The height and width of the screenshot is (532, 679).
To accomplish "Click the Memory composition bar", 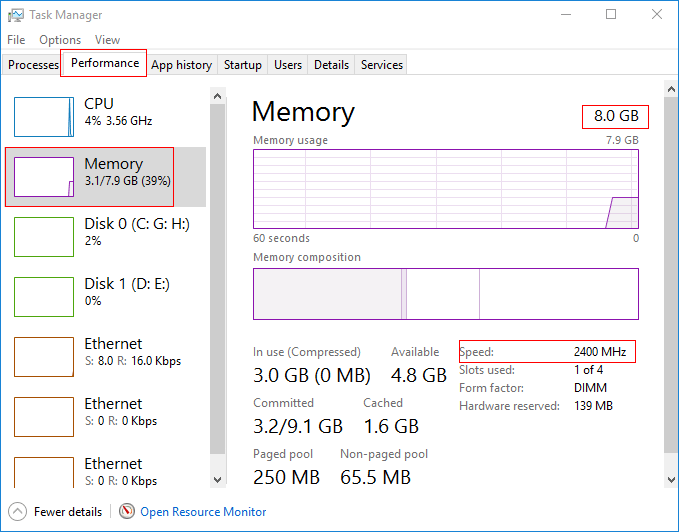I will pyautogui.click(x=446, y=294).
